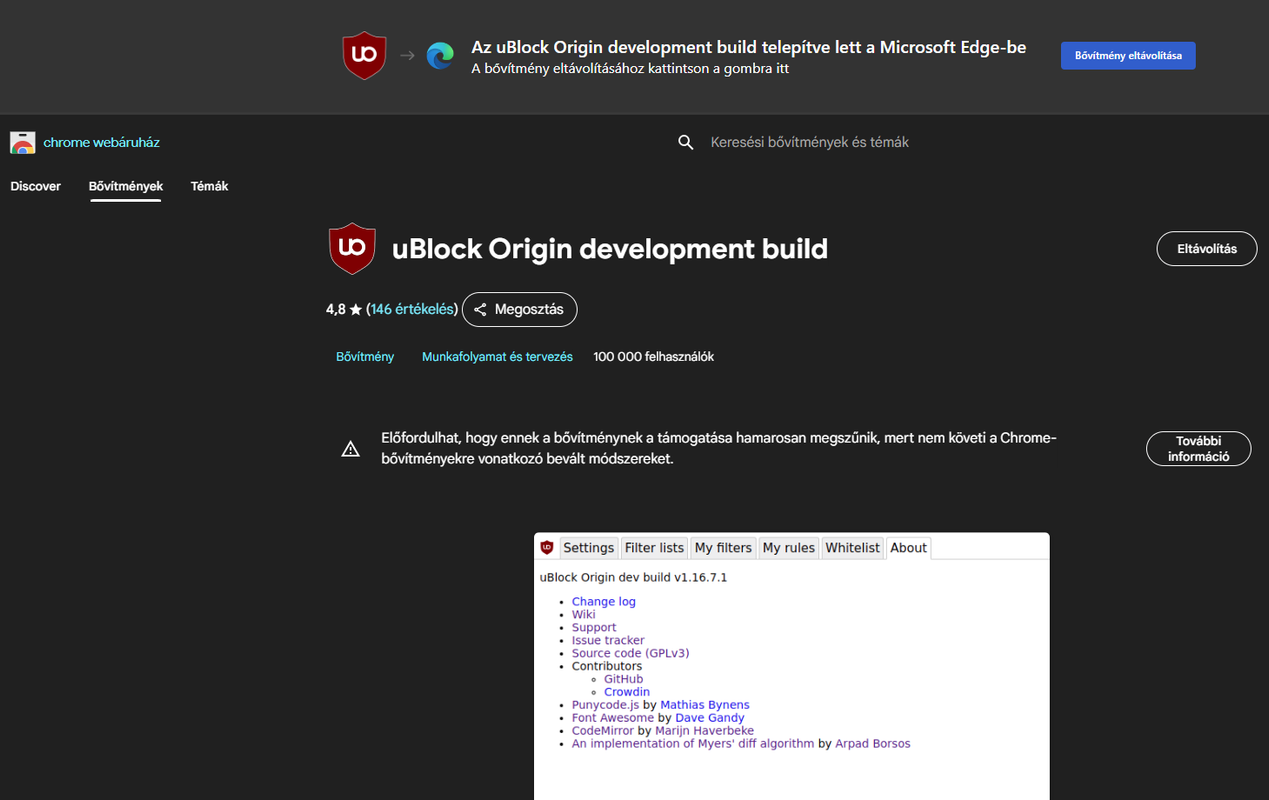This screenshot has width=1269, height=800.
Task: Click the Mathias Bynens link
Action: (705, 705)
